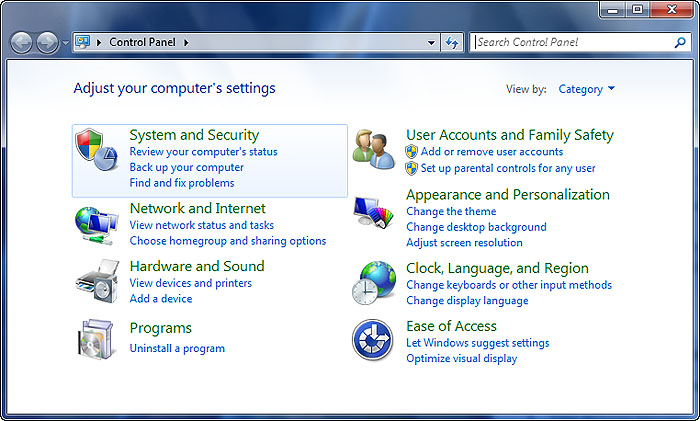Viewport: 700px width, 421px height.
Task: Click the Network and Internet globe icon
Action: point(96,225)
